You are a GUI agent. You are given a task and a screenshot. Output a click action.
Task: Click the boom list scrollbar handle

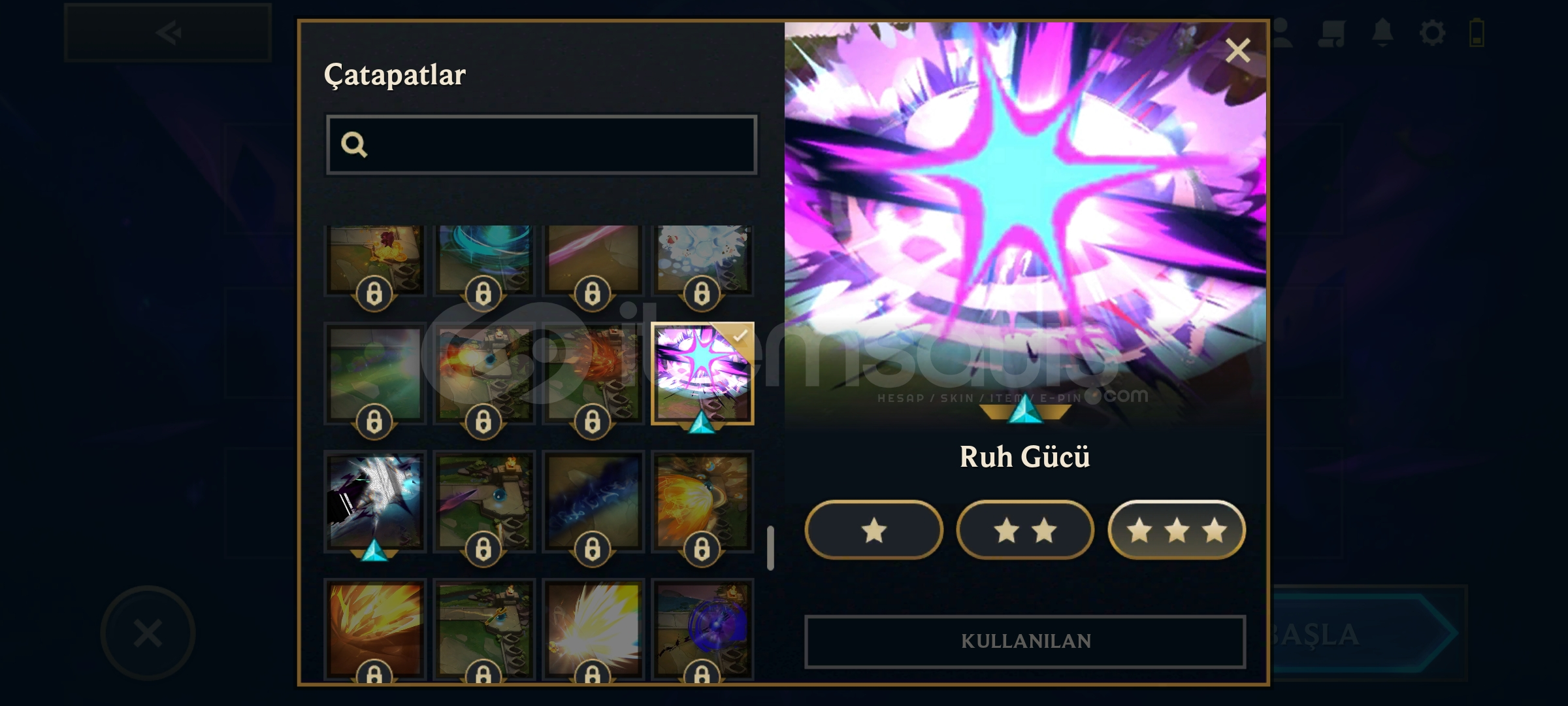[770, 548]
